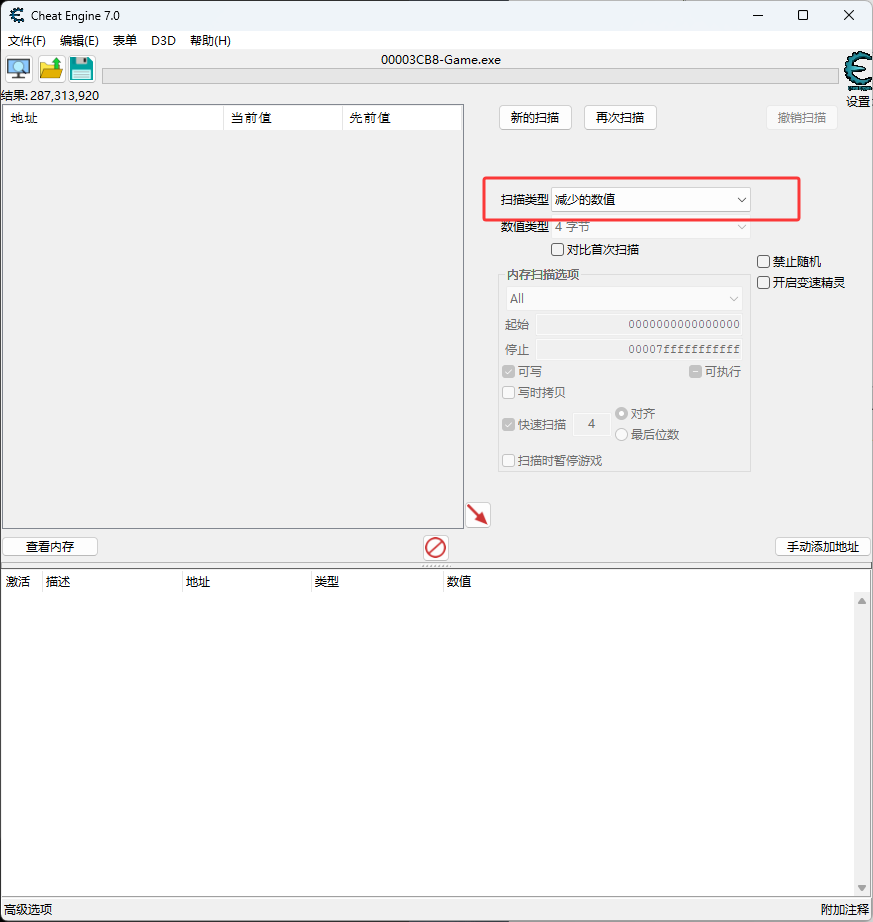This screenshot has width=873, height=922.
Task: Click the 撤销扫描 button
Action: (x=802, y=118)
